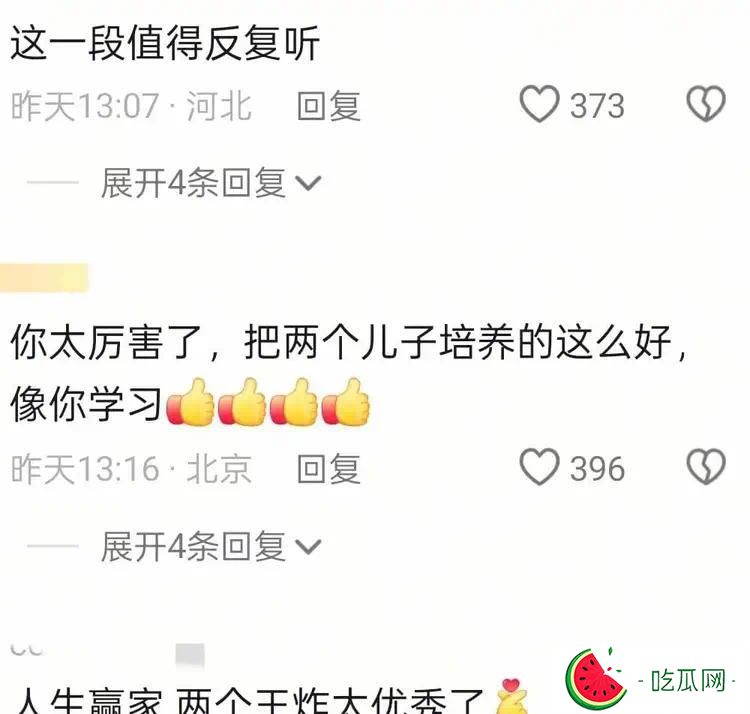Image resolution: width=750 pixels, height=714 pixels.
Task: Tap the 373 like count number
Action: pos(597,106)
